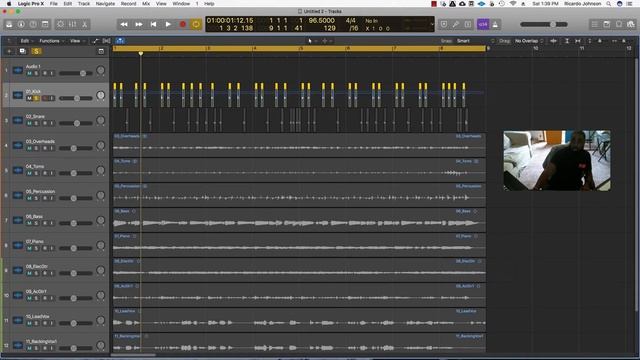Click the tempo value 96.5000 display
The image size is (640, 360).
(321, 20)
